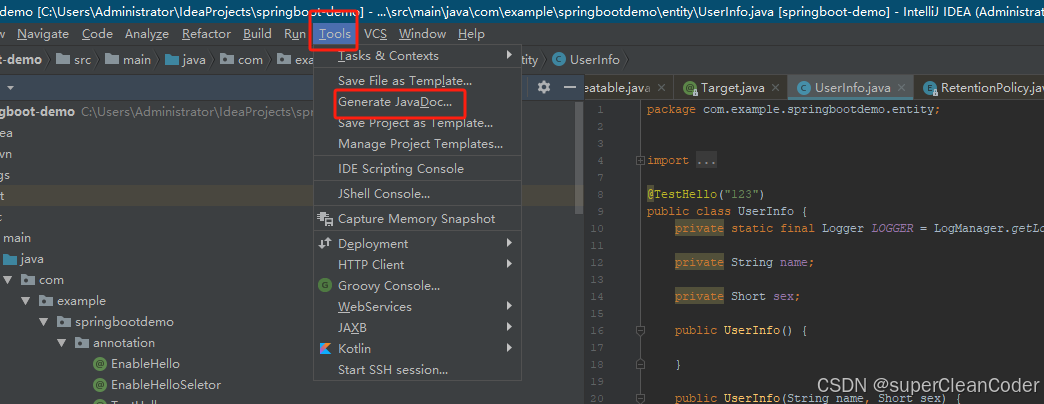Screen dimensions: 1044x404
Task: Click the com breadcrumb package
Action: click(242, 60)
